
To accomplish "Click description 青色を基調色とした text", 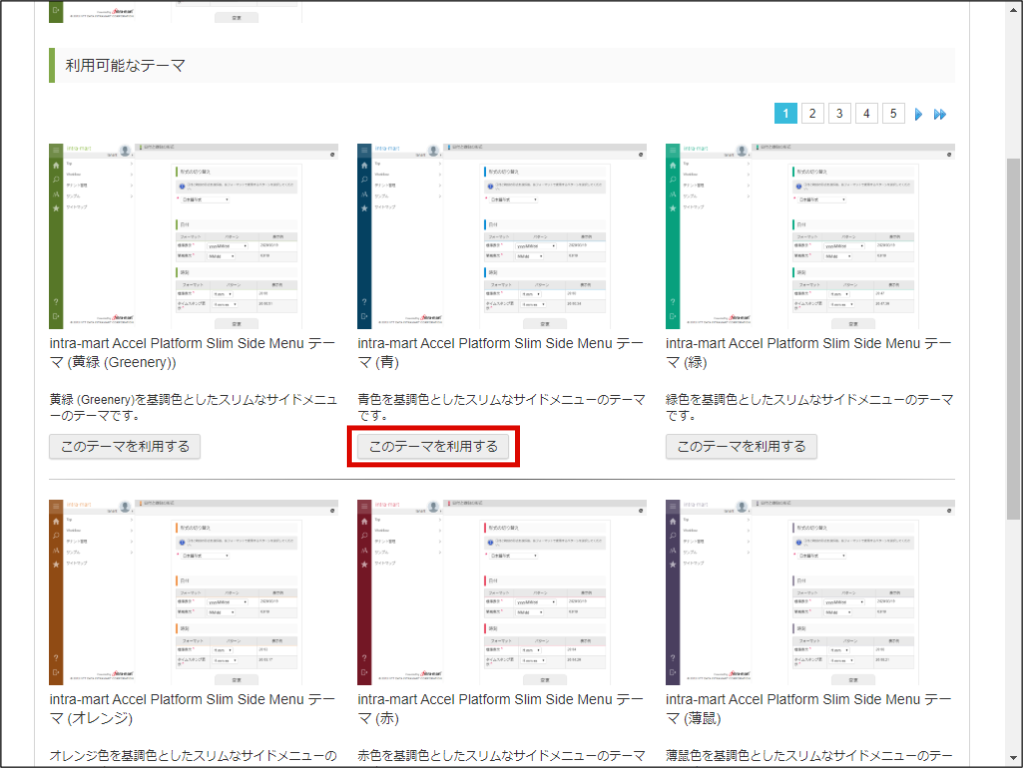I will pos(501,407).
